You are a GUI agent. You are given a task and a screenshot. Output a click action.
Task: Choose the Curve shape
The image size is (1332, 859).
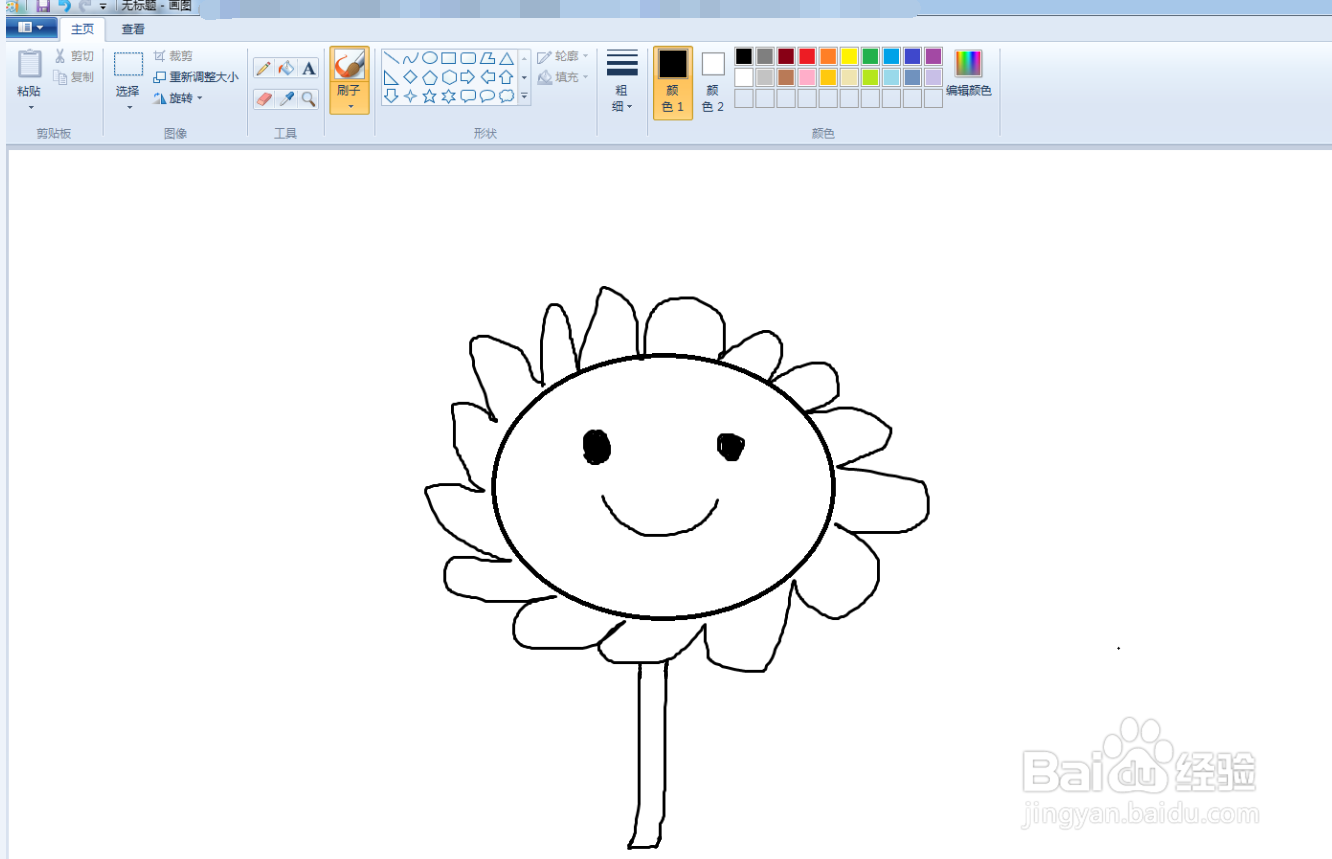410,58
